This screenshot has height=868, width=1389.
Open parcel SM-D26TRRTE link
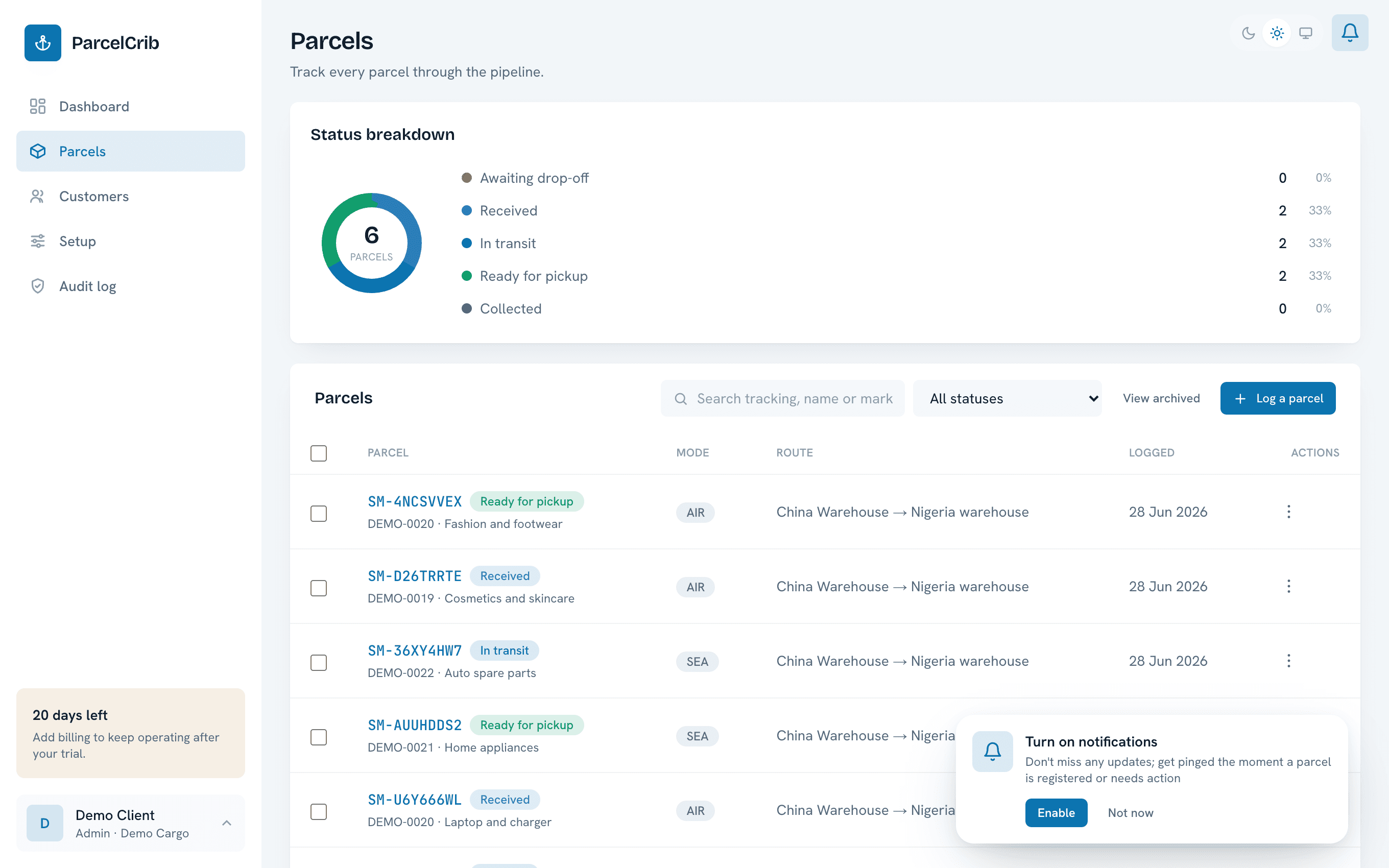point(415,576)
